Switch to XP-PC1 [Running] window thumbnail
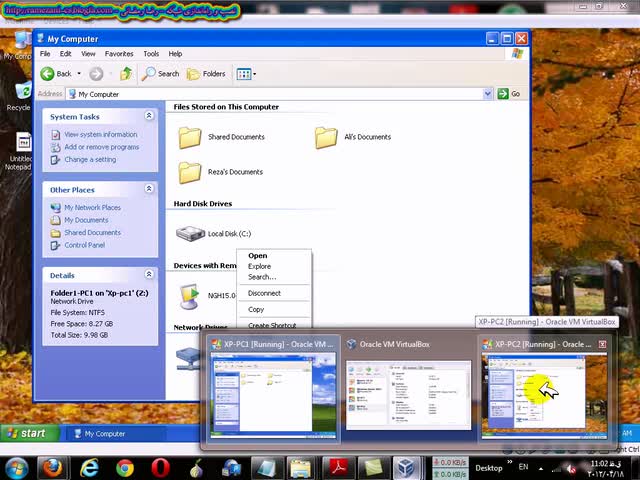Image resolution: width=640 pixels, height=480 pixels. pos(273,389)
